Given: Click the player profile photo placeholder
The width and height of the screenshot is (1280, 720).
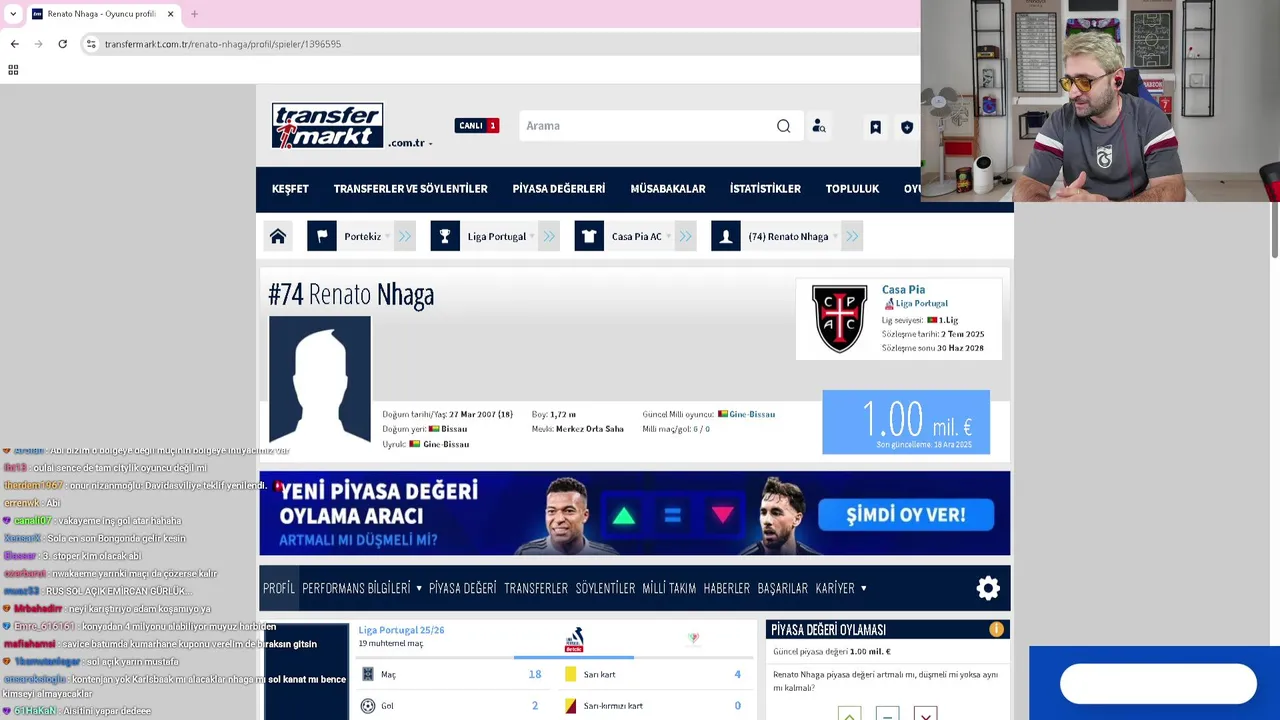Looking at the screenshot, I should 320,380.
